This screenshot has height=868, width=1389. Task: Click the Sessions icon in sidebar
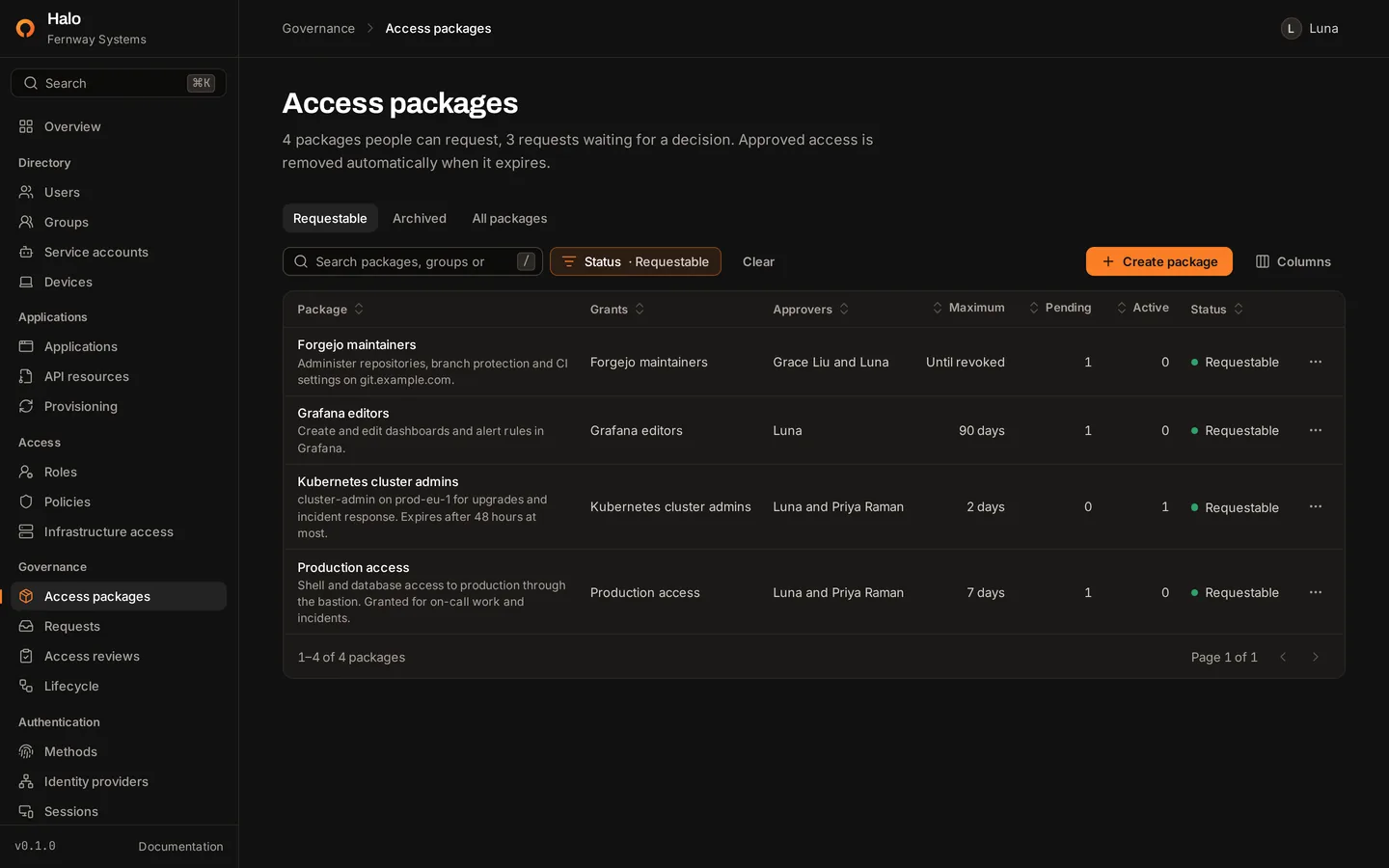(x=26, y=811)
